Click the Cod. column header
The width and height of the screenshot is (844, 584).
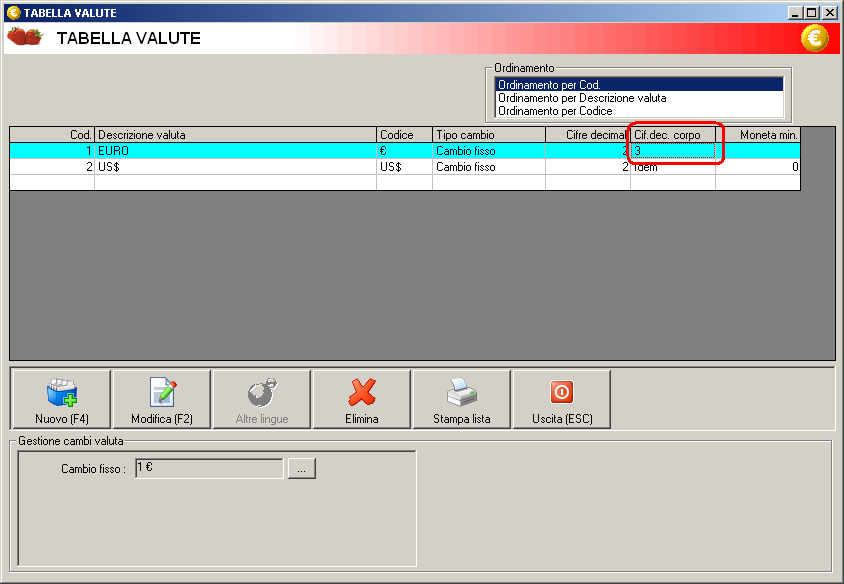[x=52, y=135]
